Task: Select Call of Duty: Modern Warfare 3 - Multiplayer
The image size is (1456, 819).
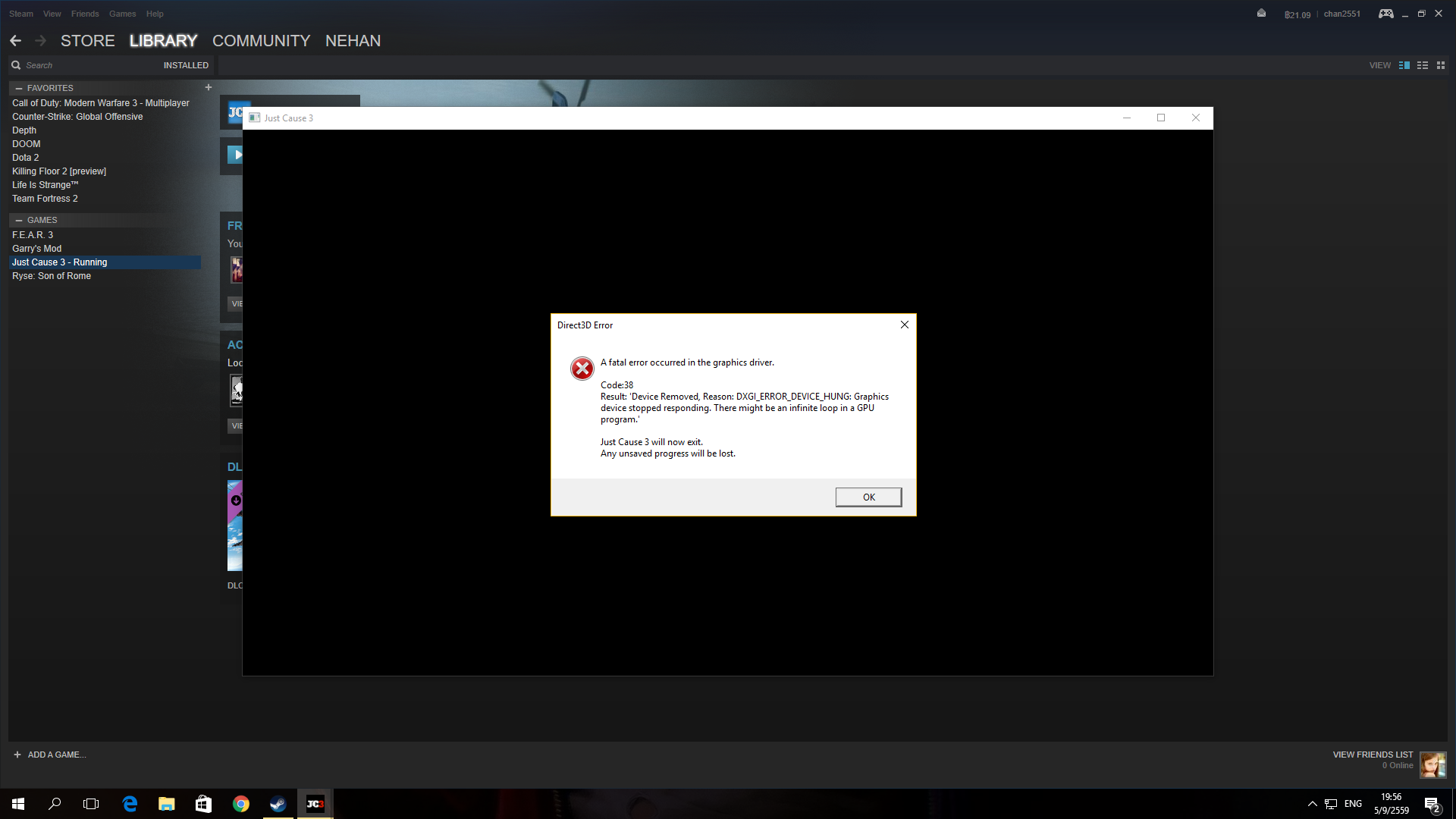Action: pos(101,103)
